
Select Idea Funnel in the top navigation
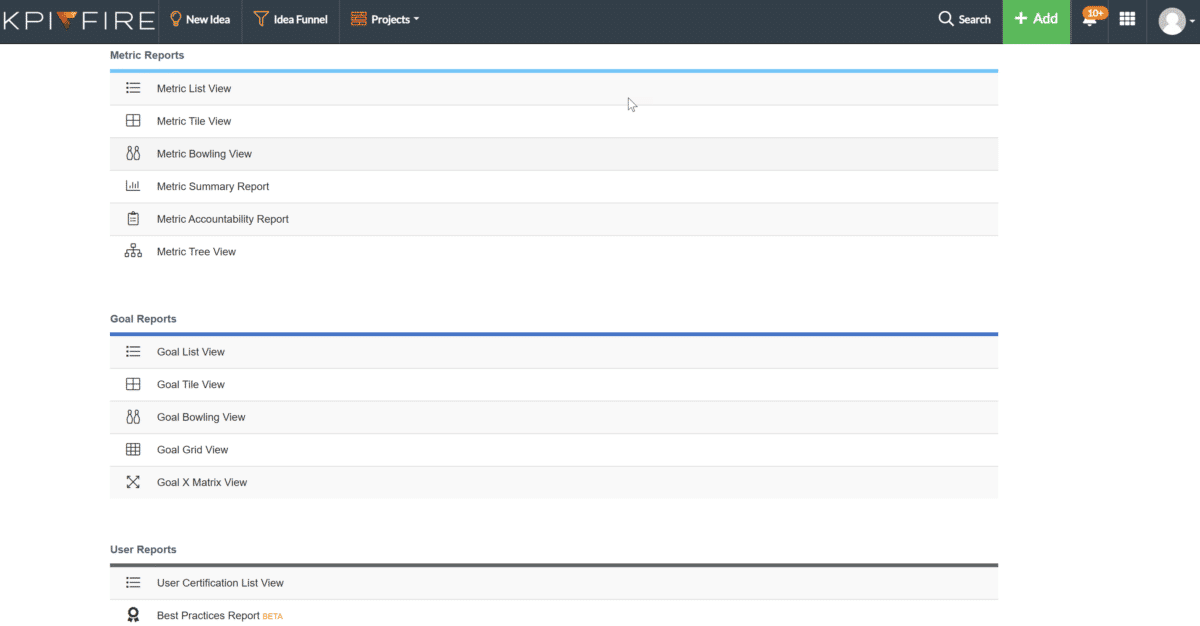[300, 20]
